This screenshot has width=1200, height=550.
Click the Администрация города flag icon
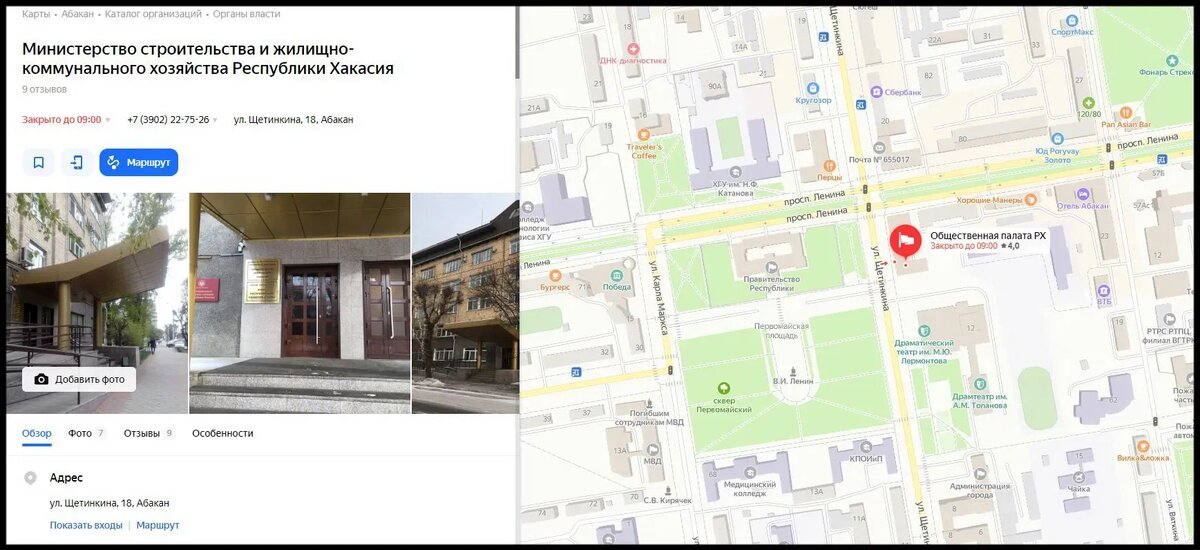tap(981, 474)
